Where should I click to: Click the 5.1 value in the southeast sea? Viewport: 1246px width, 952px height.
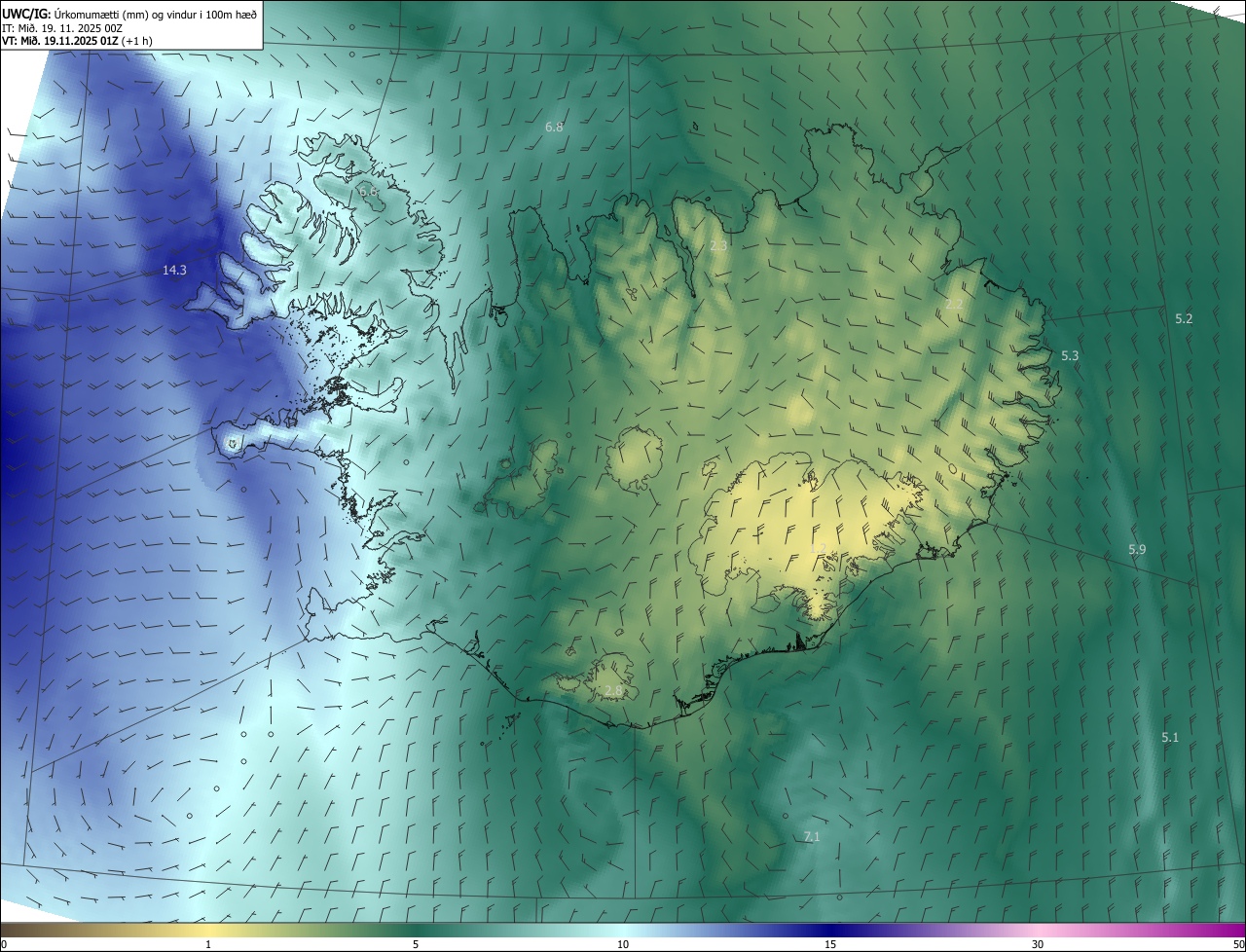[x=1170, y=737]
